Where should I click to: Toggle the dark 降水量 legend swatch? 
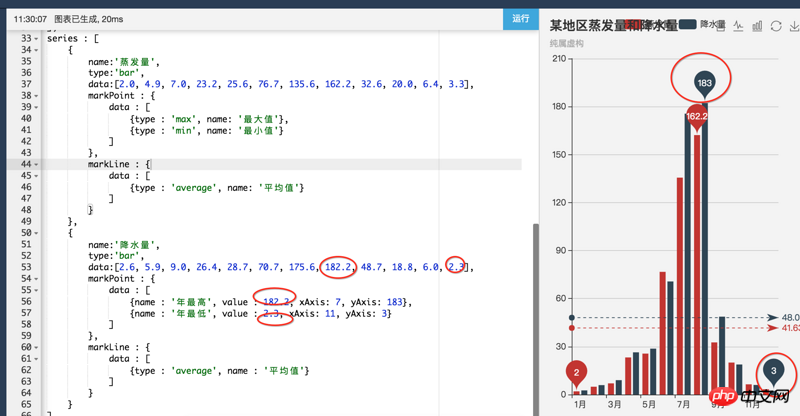click(687, 25)
